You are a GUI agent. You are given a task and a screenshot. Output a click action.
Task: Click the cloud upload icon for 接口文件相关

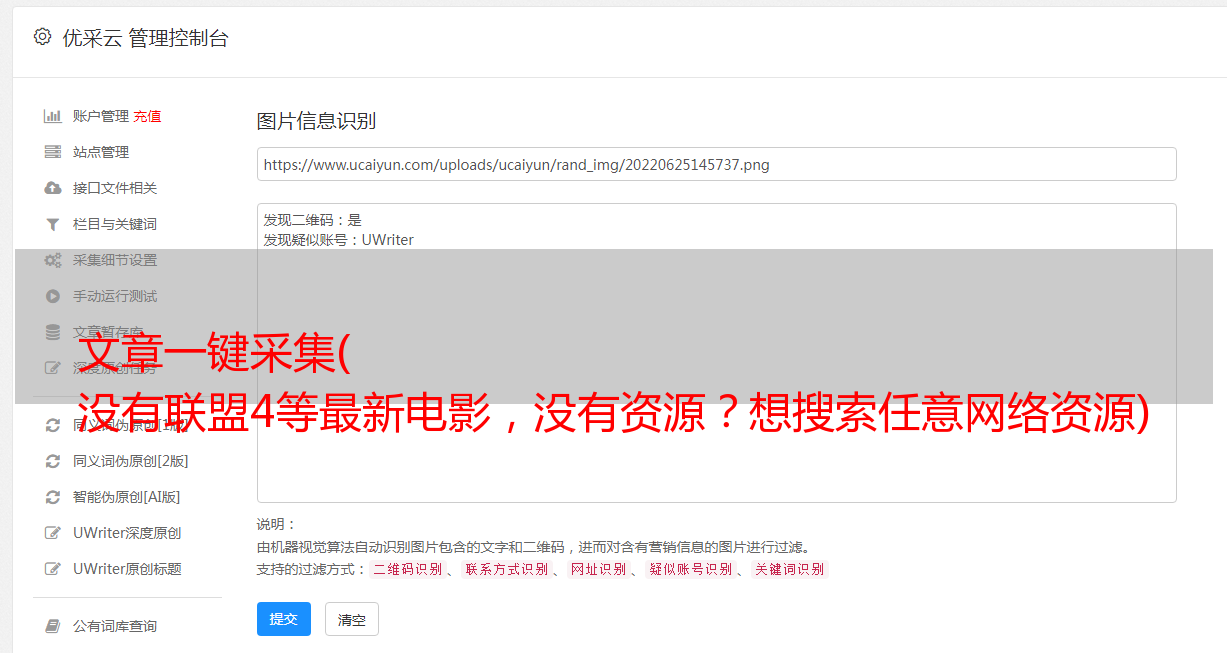tap(53, 188)
